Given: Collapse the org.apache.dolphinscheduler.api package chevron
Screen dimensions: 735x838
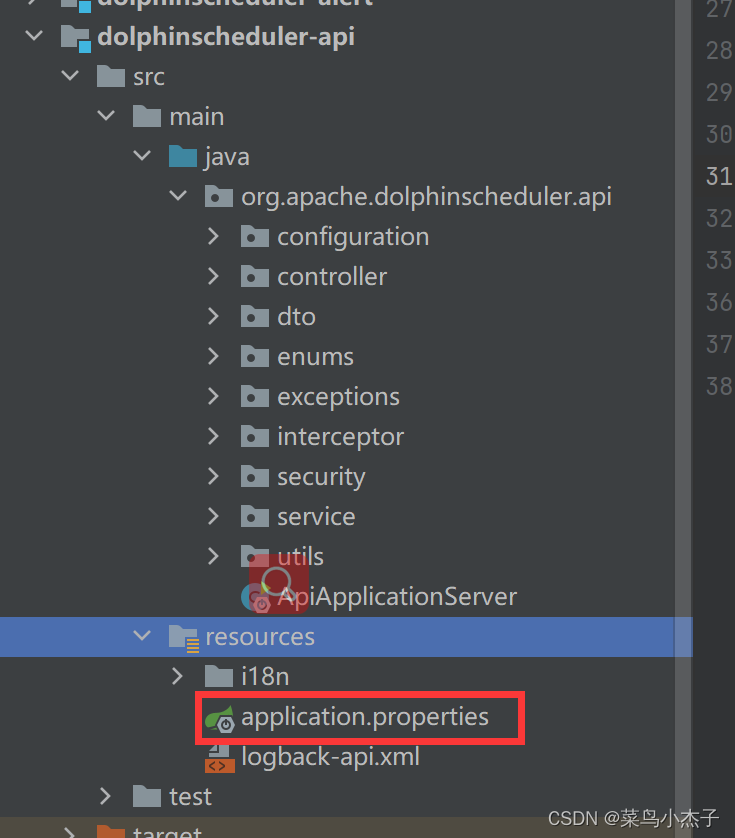Looking at the screenshot, I should pos(178,196).
